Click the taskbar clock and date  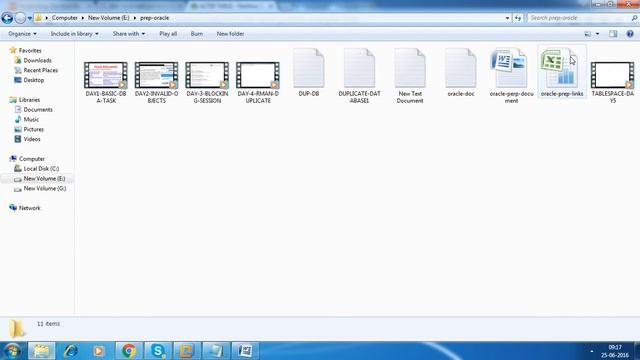coord(615,351)
